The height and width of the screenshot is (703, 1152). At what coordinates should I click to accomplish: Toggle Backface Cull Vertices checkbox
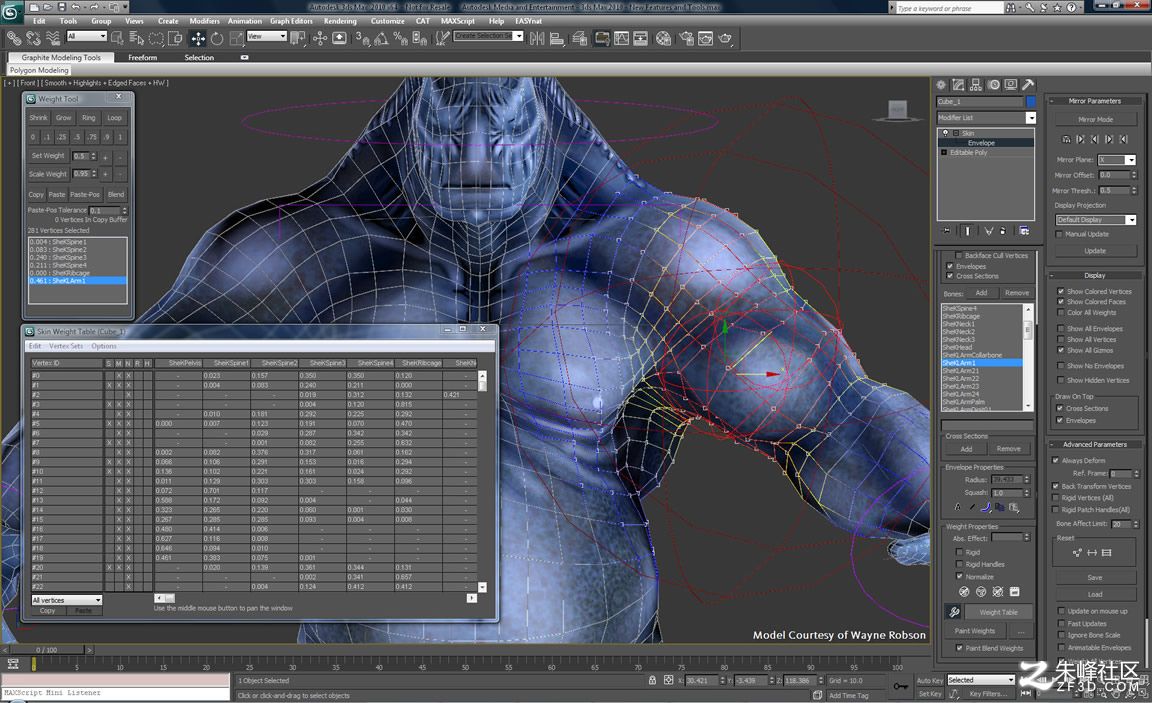click(x=960, y=256)
